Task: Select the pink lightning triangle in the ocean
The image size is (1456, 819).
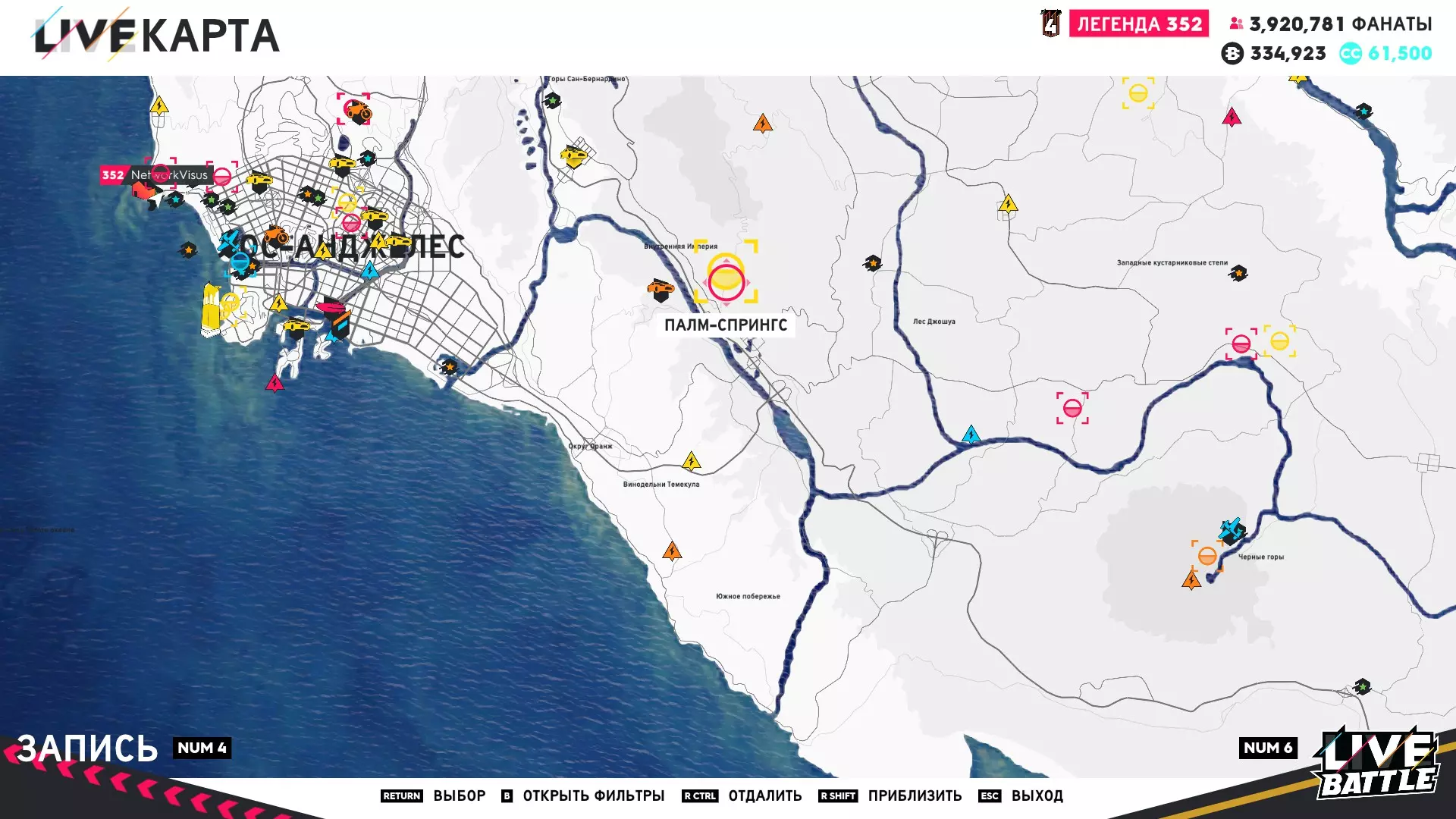Action: point(275,384)
